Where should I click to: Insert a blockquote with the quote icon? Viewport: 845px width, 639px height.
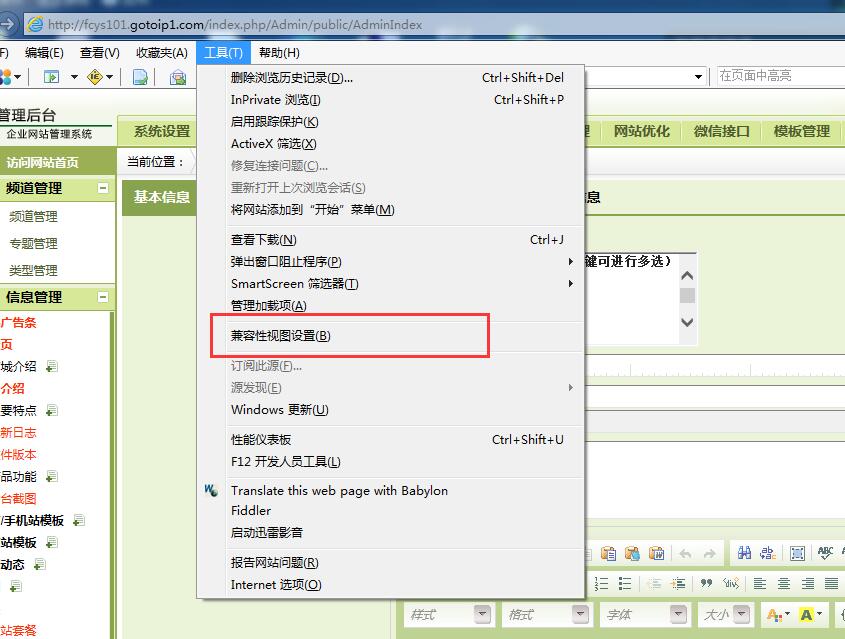(707, 583)
